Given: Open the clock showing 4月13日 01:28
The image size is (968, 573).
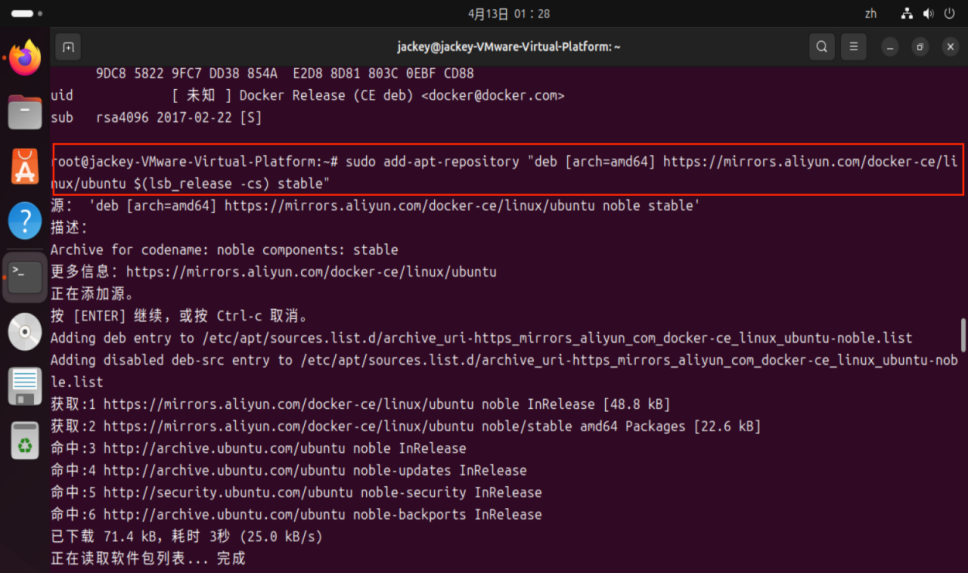Looking at the screenshot, I should 509,14.
